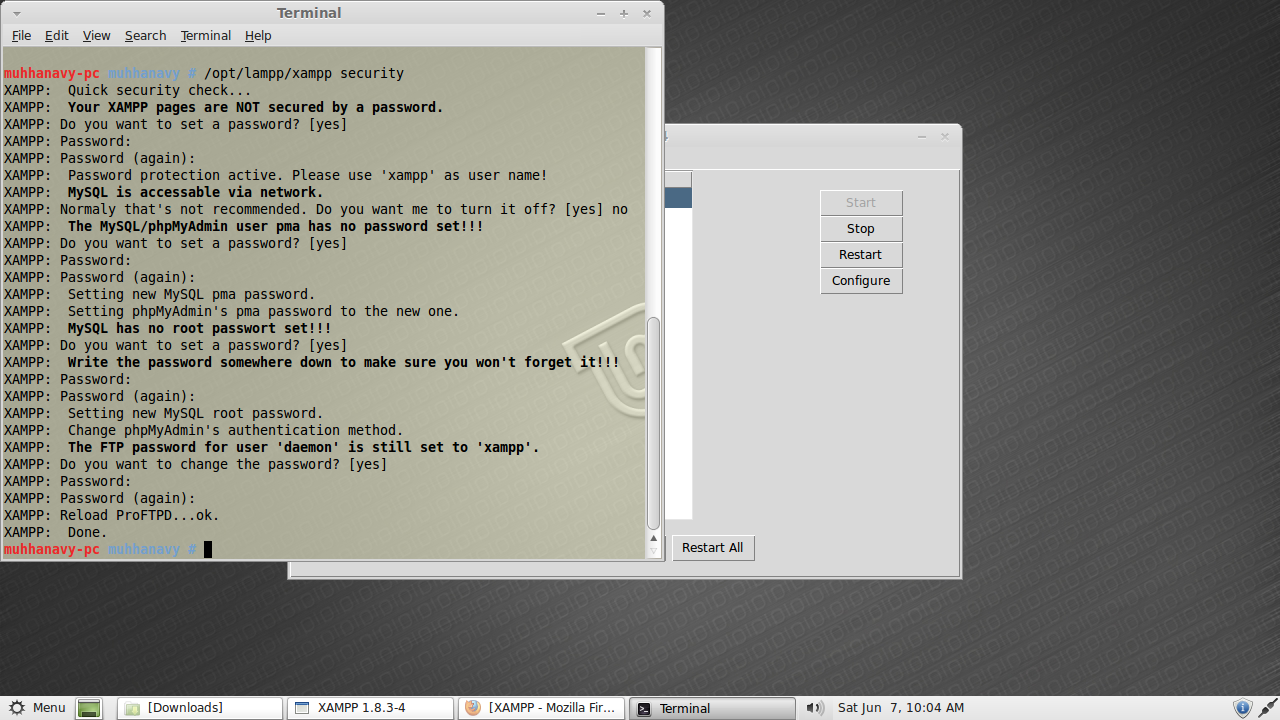Click 'XAMPP: Done.' line in Terminal
The image size is (1280, 720).
pos(56,532)
